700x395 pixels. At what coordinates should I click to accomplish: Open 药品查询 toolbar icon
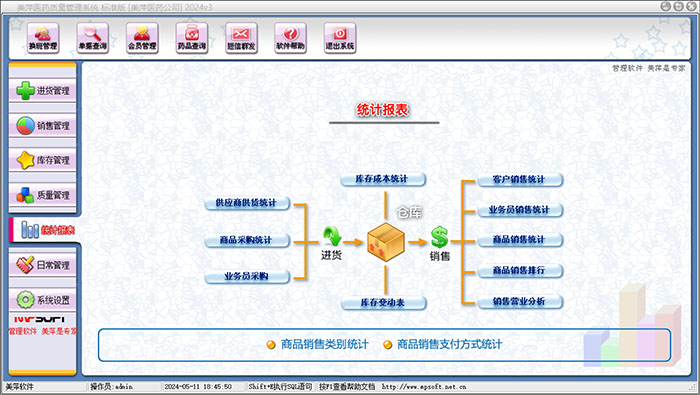pyautogui.click(x=192, y=38)
